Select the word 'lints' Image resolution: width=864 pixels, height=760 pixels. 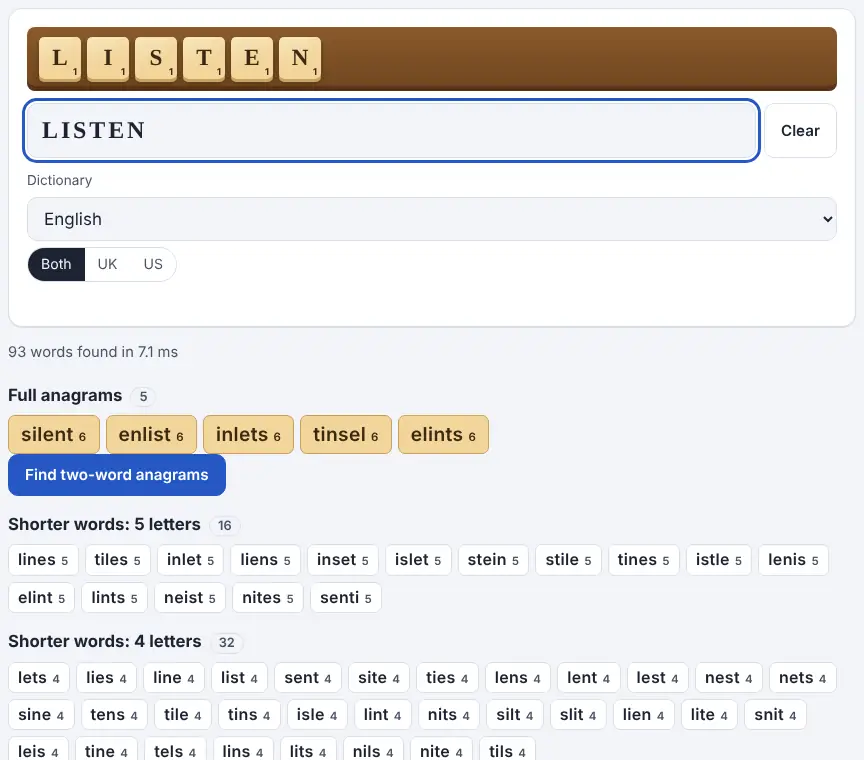point(115,598)
